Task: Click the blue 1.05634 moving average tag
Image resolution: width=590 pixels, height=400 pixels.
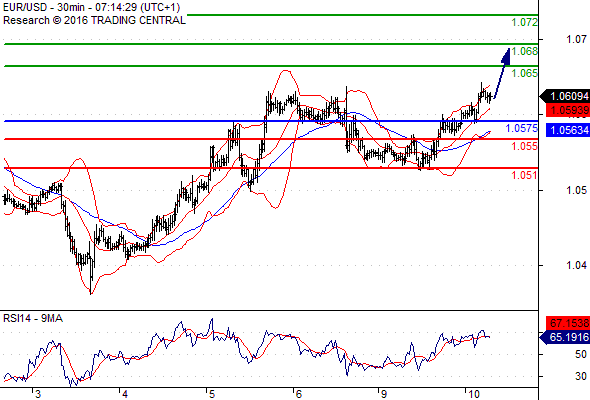Action: [x=567, y=130]
